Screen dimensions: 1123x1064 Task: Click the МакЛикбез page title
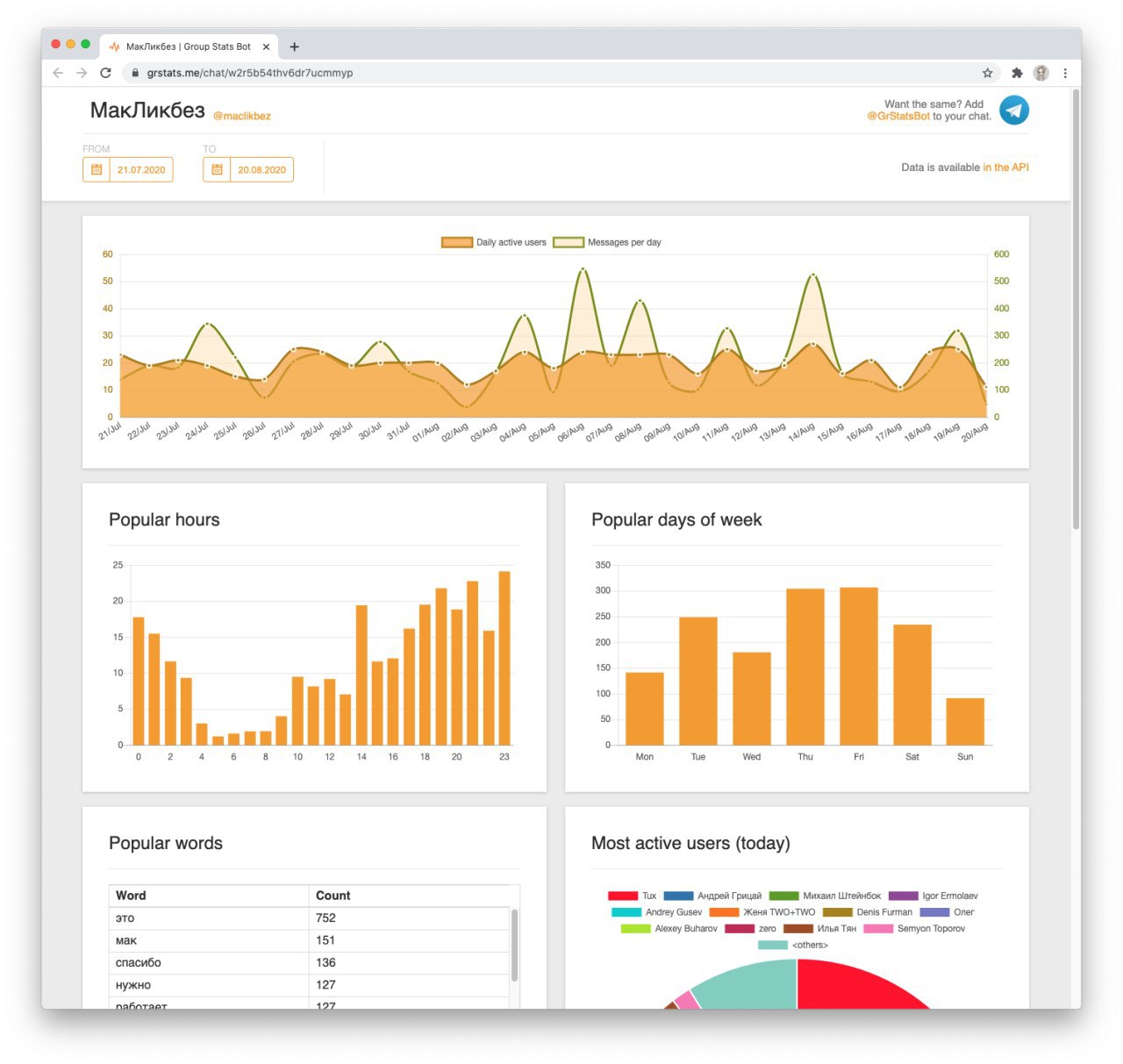[x=147, y=111]
